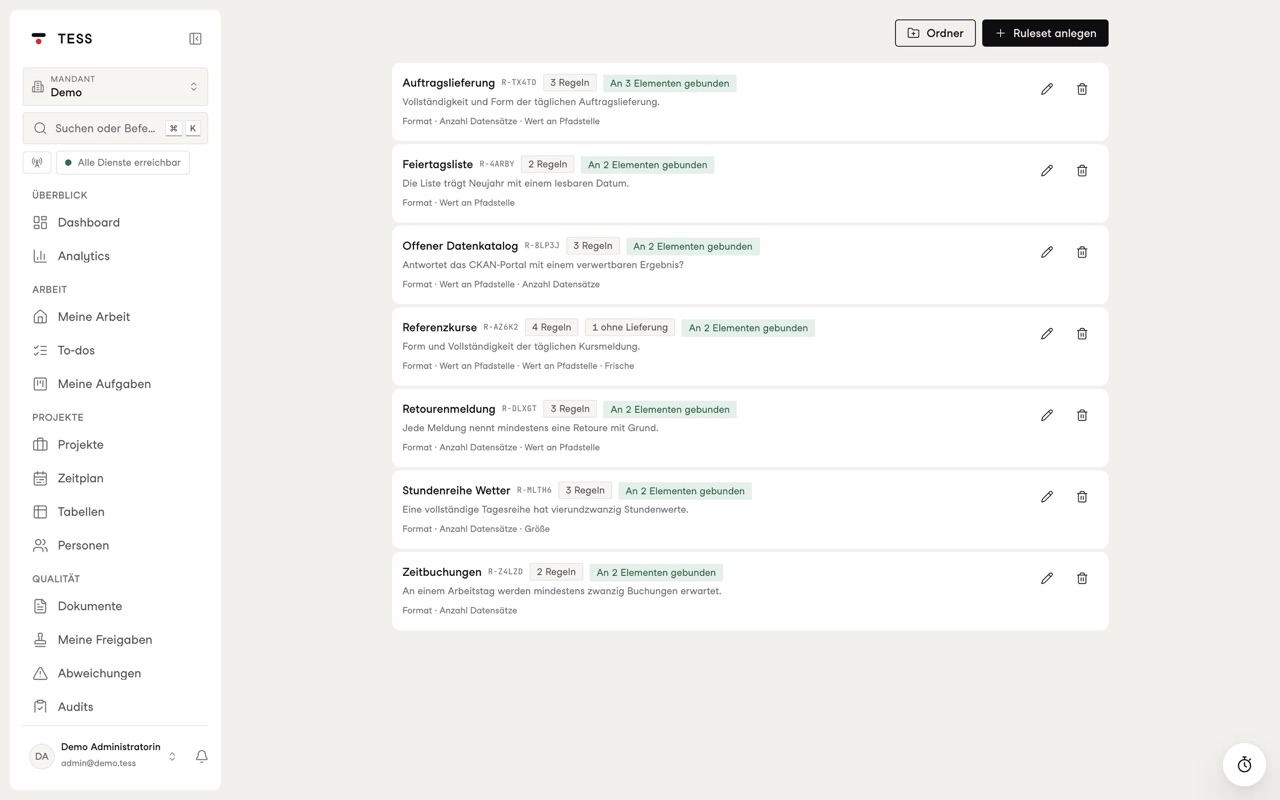Focus the Suchen oder Befehl search field
Screen dimensions: 1280x800
coord(115,128)
